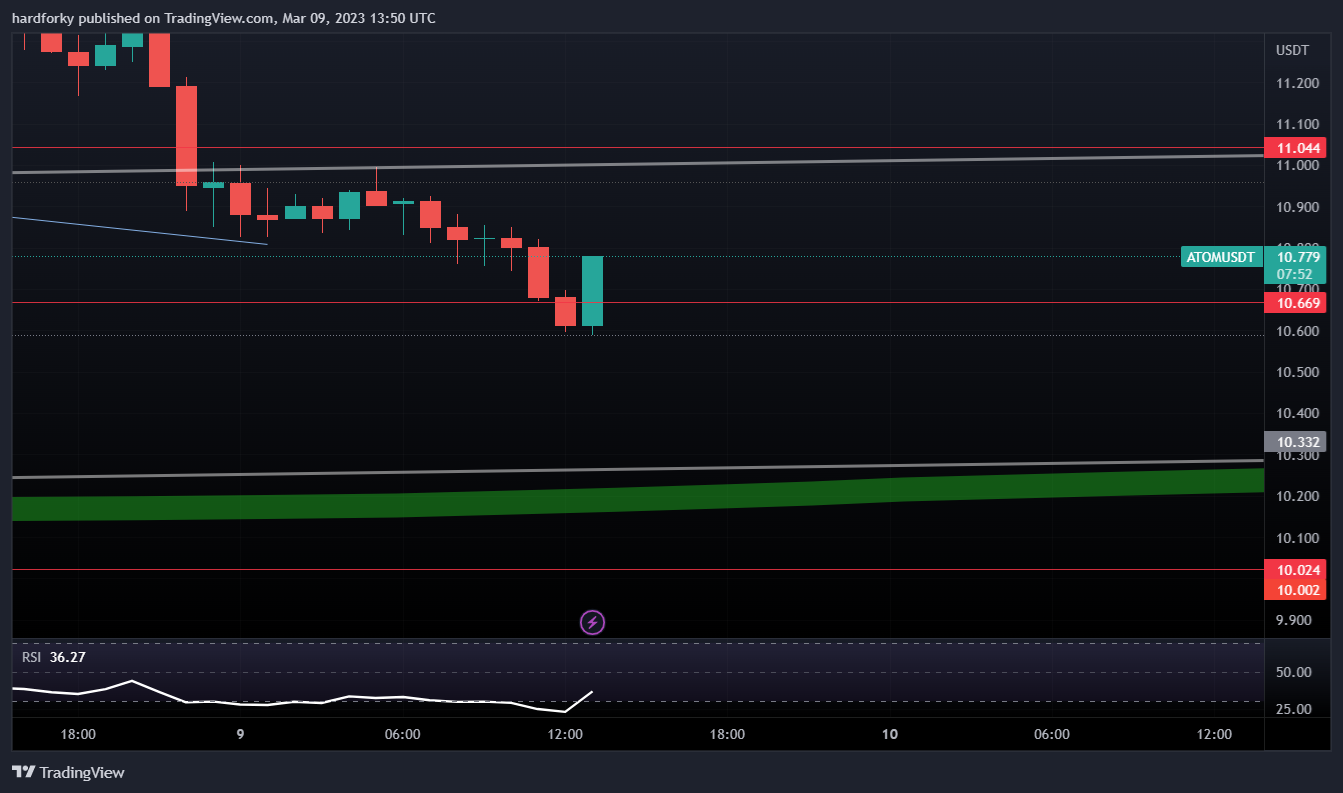Click the first 12:00 time axis label
Viewport: 1343px width, 793px height.
tap(565, 735)
